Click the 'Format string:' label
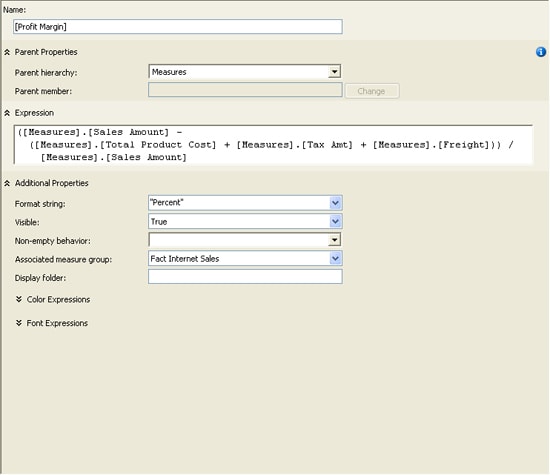 (40, 204)
